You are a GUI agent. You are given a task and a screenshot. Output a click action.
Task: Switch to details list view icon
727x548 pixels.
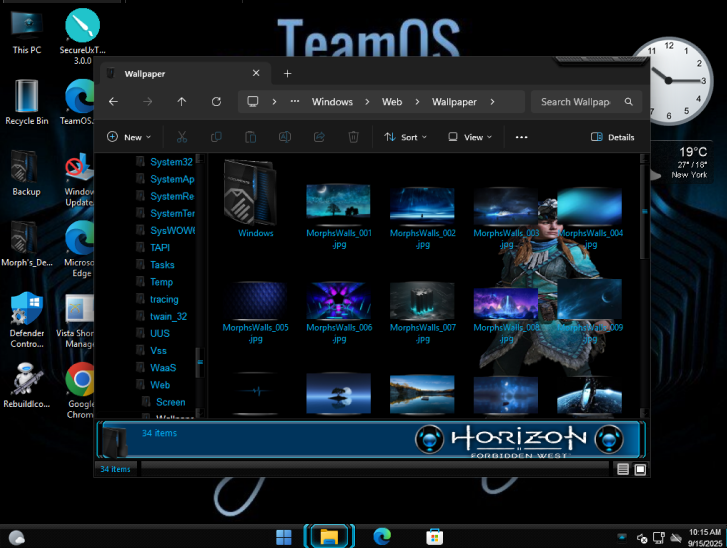[623, 469]
